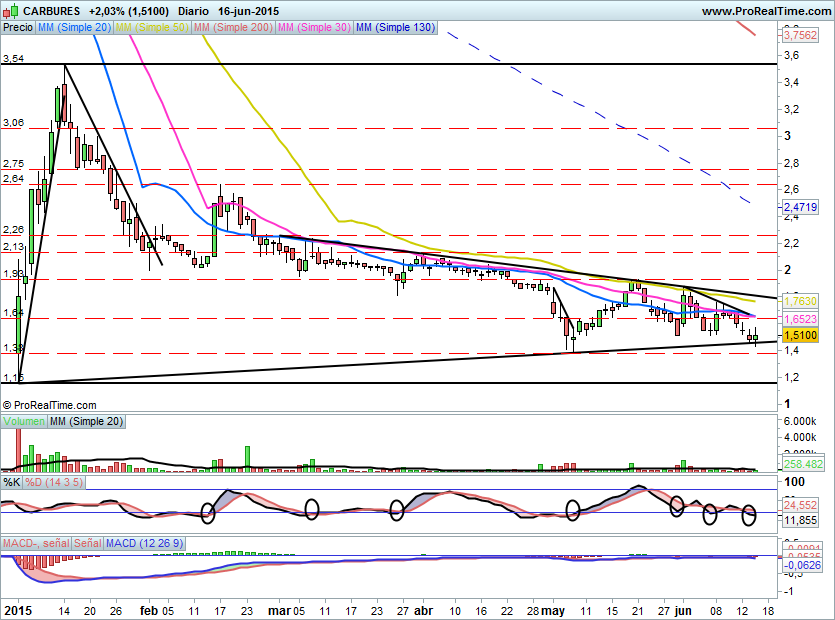The image size is (835, 620).
Task: Click the 258.482 volume value tag
Action: pyautogui.click(x=800, y=465)
